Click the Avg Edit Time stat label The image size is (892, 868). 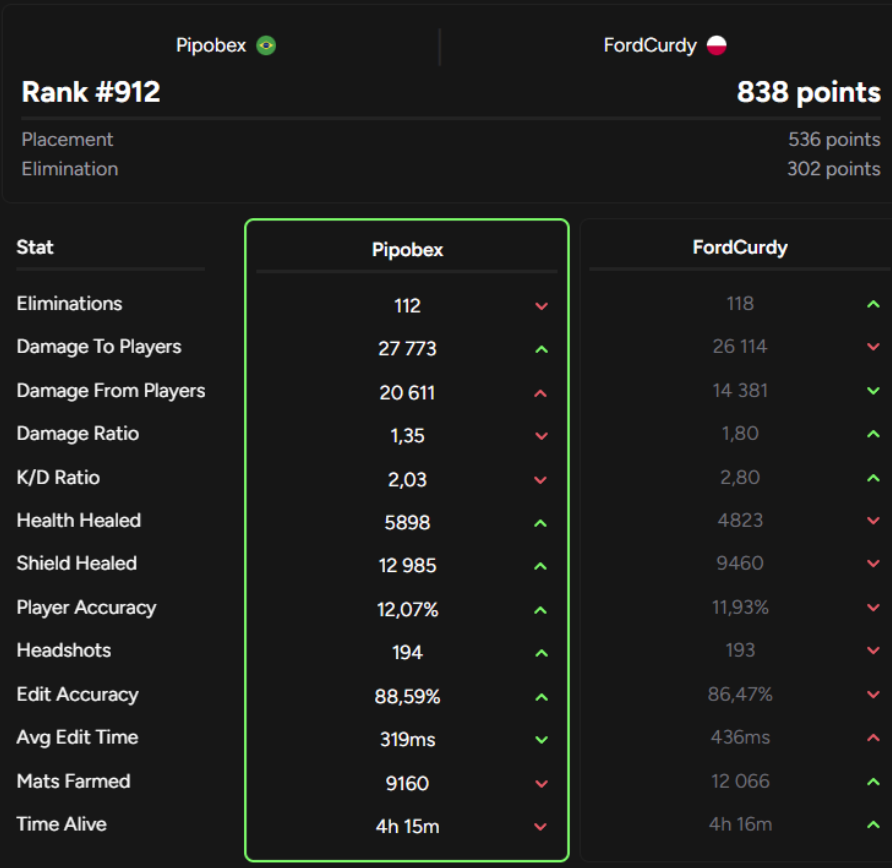[77, 738]
